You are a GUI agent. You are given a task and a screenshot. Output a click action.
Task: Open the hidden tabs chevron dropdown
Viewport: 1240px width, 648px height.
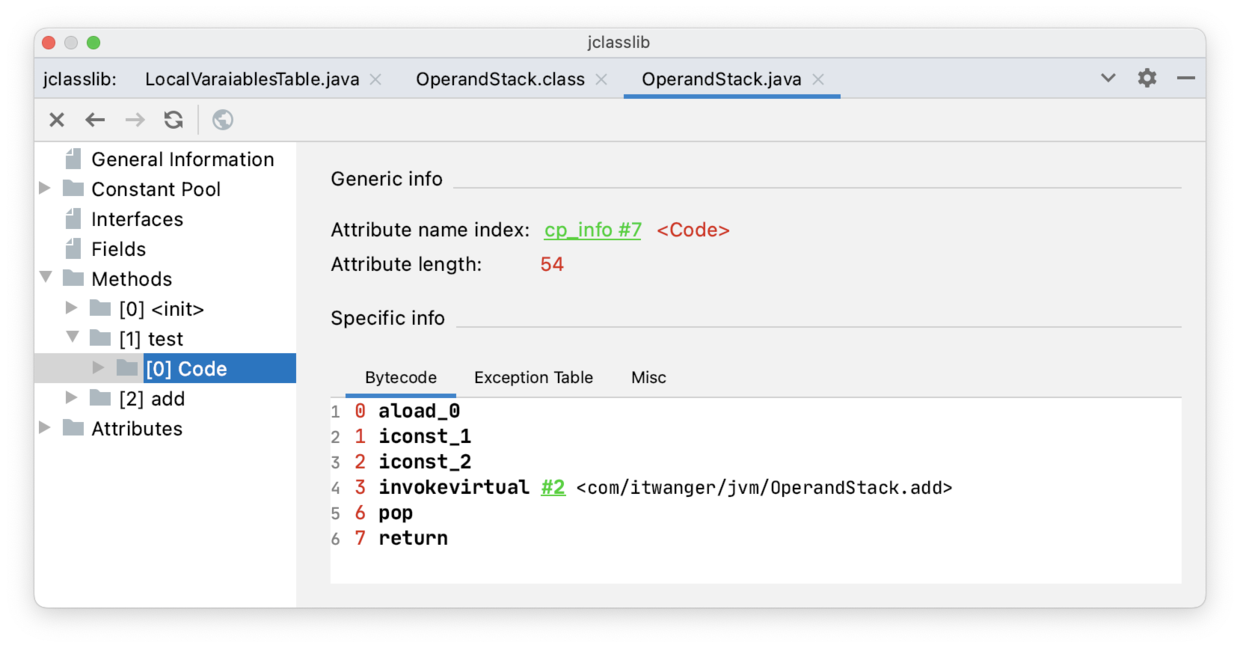pos(1108,78)
